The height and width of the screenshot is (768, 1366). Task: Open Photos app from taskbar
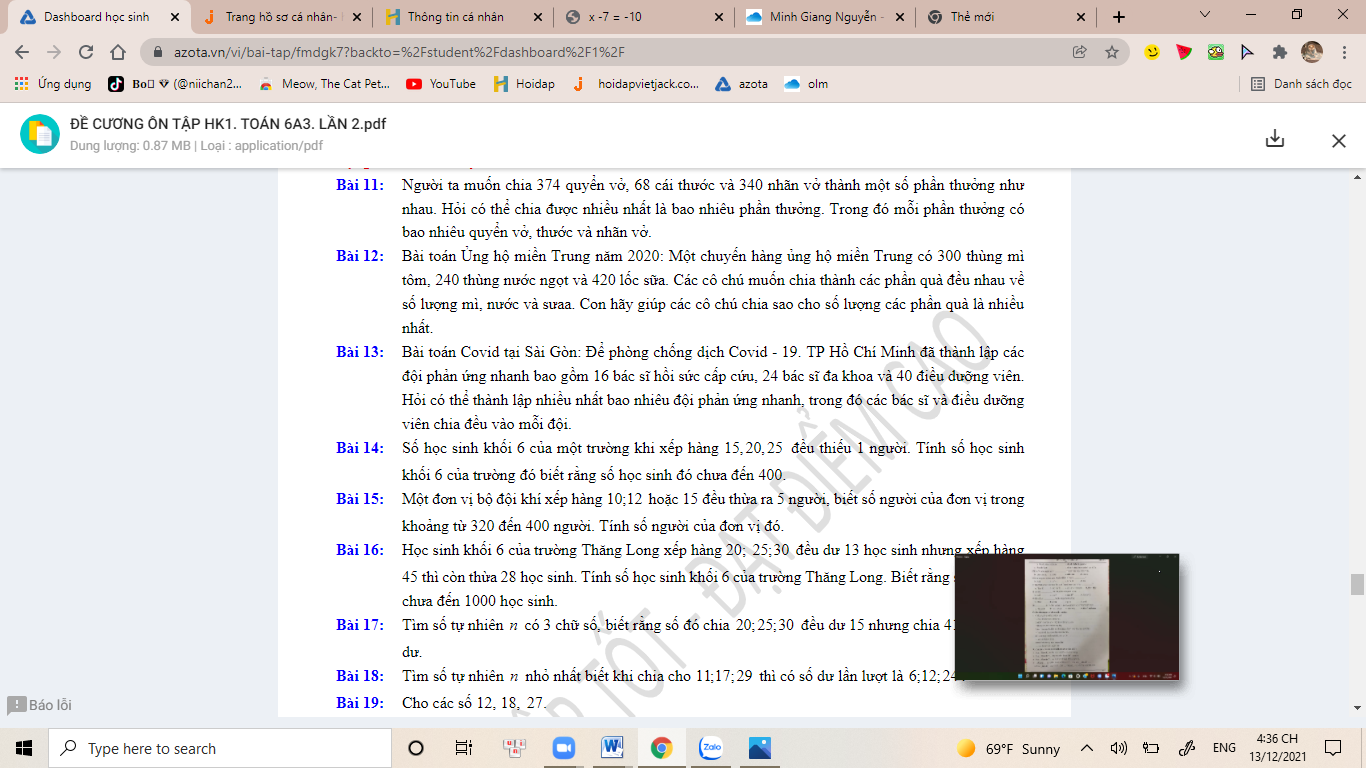click(760, 748)
